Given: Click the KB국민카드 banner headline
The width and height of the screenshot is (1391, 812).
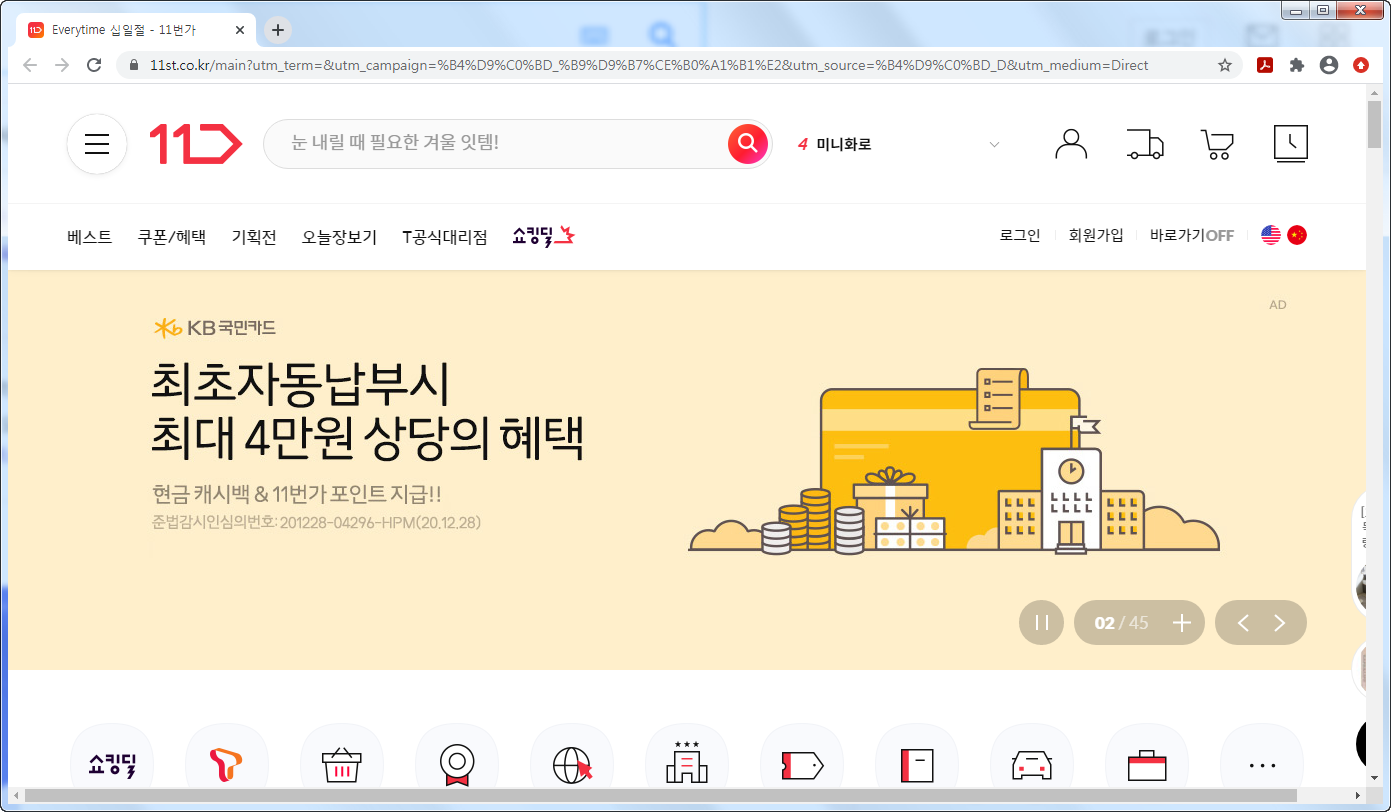Looking at the screenshot, I should [x=367, y=411].
